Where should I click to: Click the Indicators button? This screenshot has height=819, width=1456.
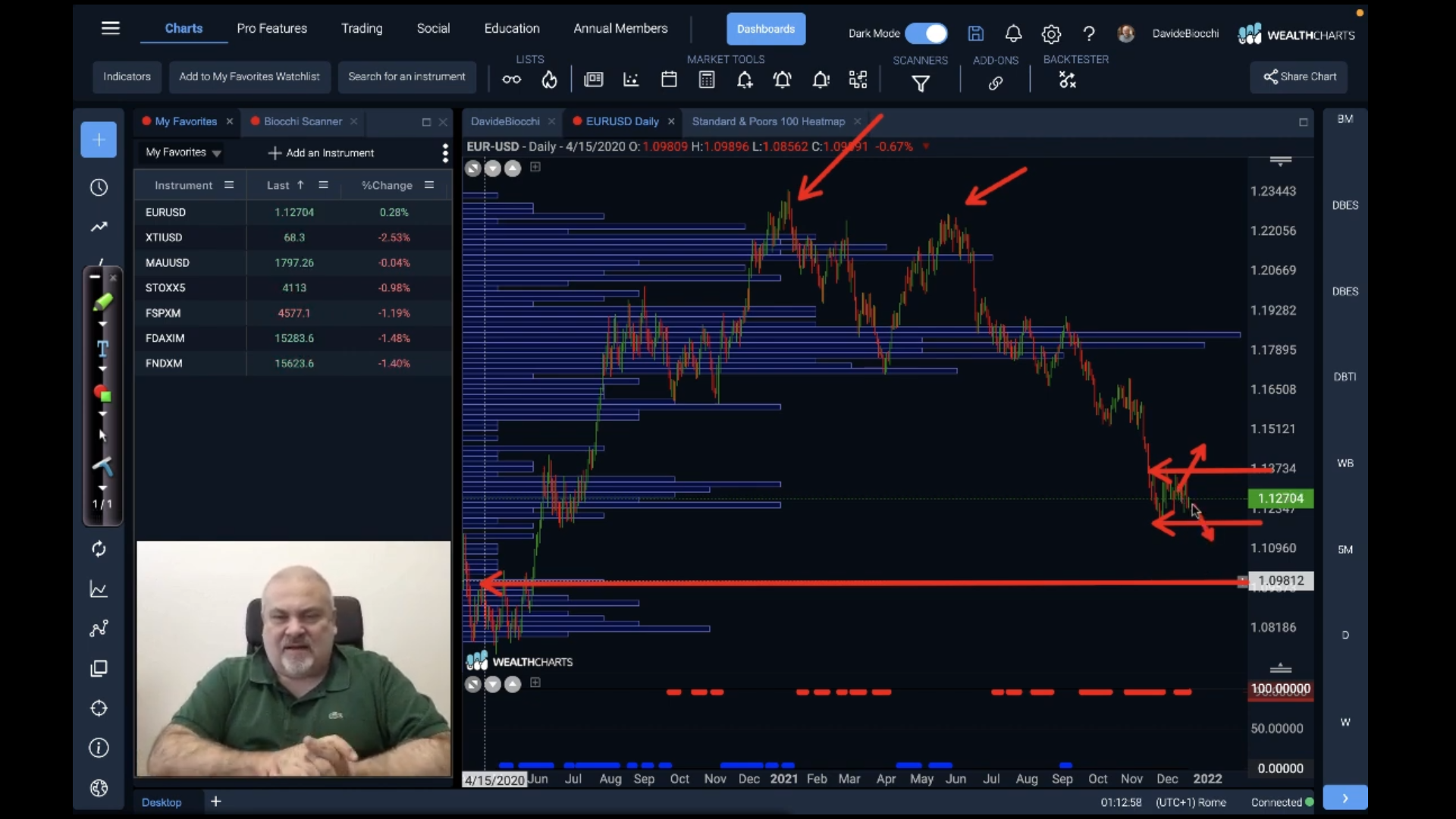pyautogui.click(x=127, y=77)
